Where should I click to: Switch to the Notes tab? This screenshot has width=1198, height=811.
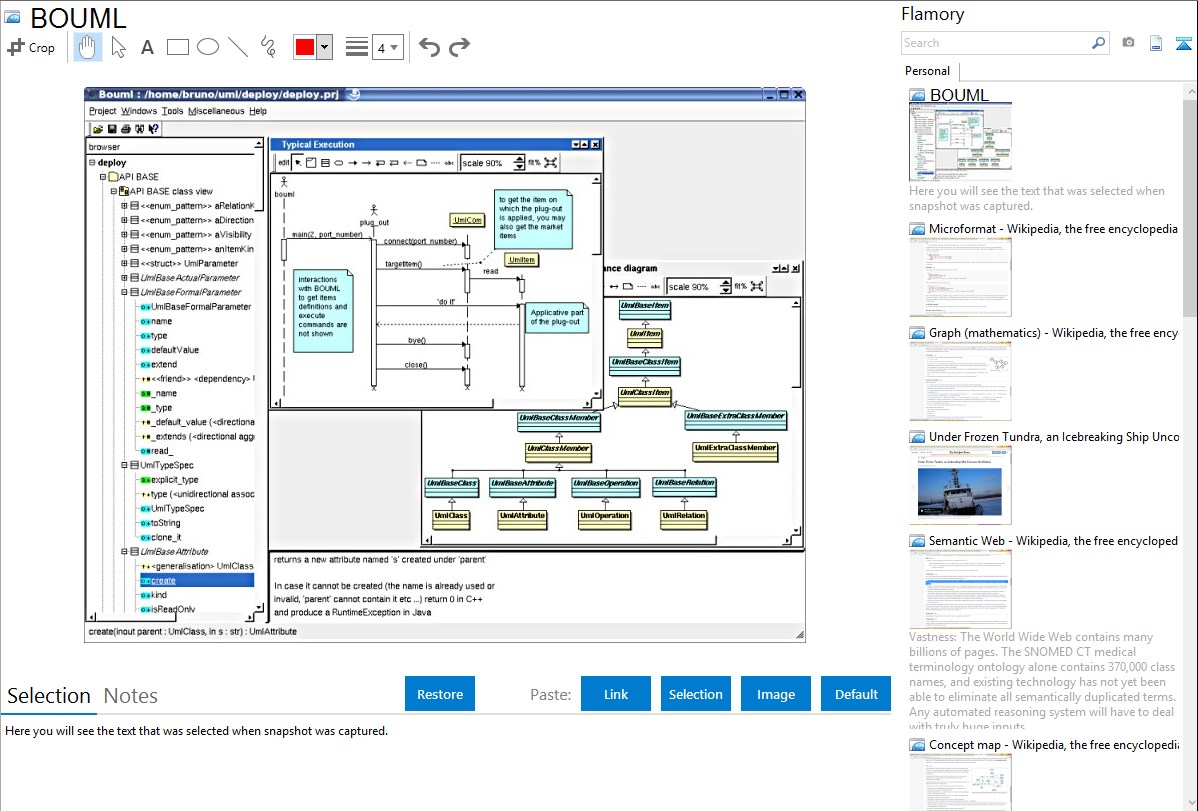coord(131,696)
